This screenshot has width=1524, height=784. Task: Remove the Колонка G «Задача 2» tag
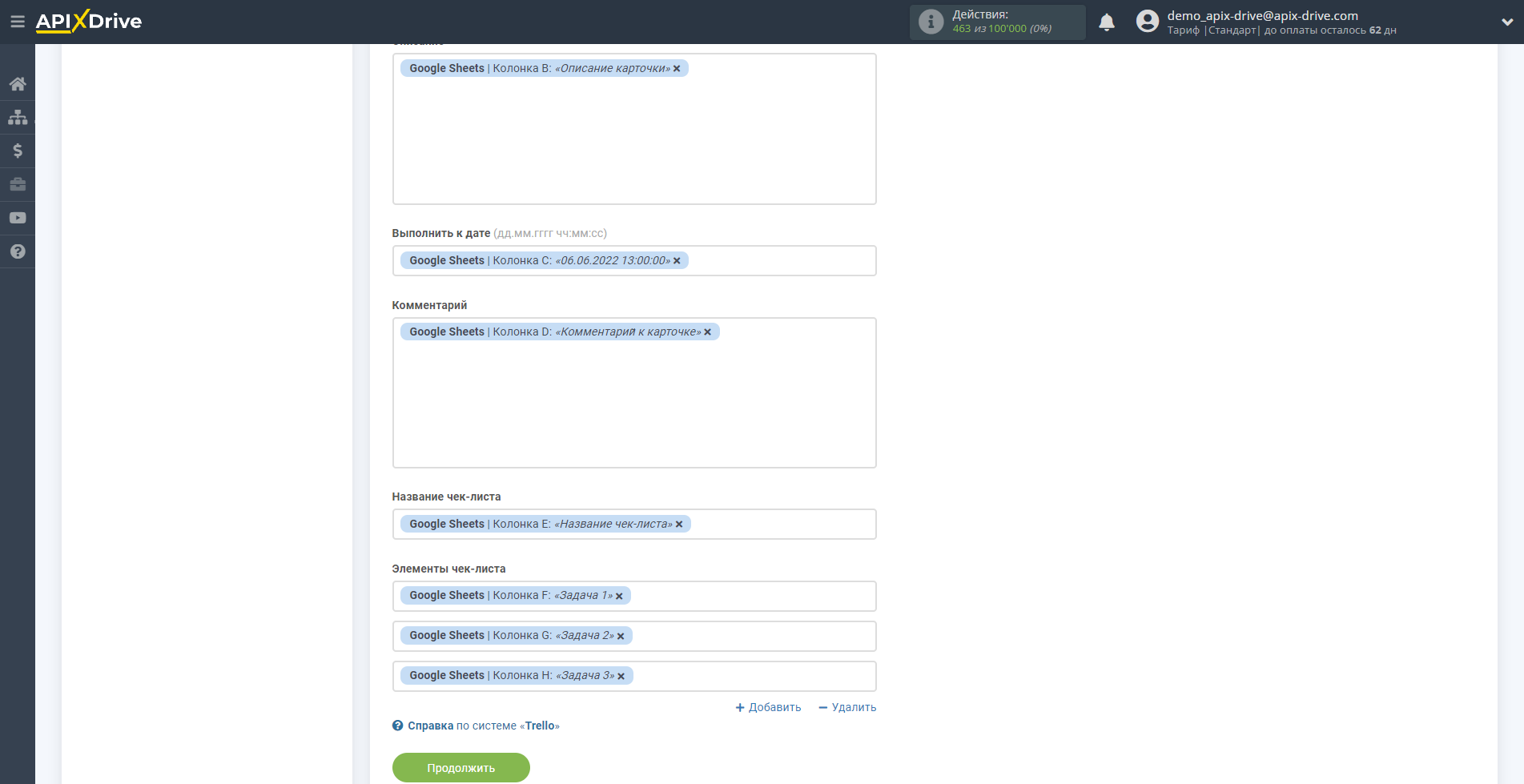pyautogui.click(x=621, y=636)
